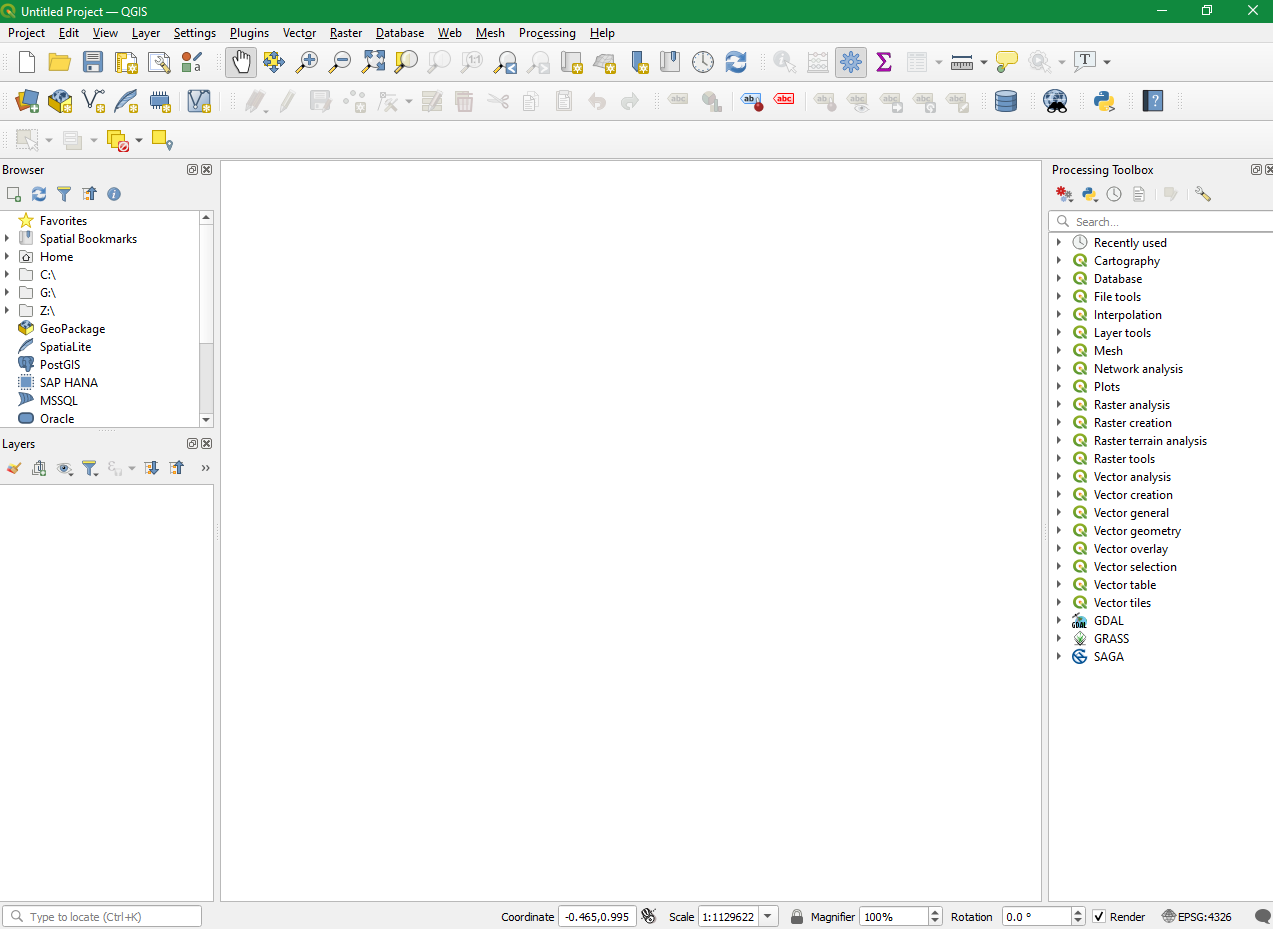1276x931 pixels.
Task: Click the Type to locate field
Action: [102, 916]
